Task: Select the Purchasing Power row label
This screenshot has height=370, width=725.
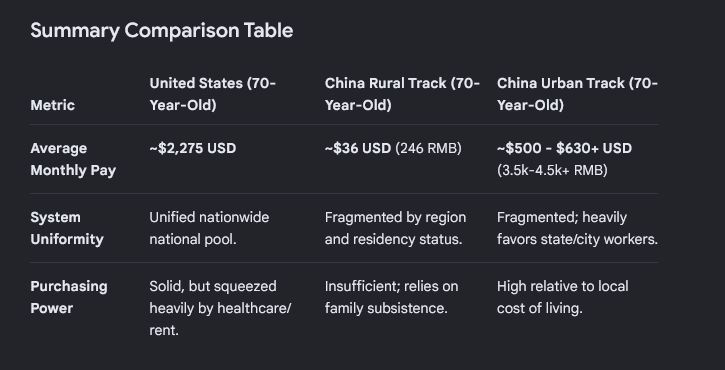Action: (x=68, y=297)
